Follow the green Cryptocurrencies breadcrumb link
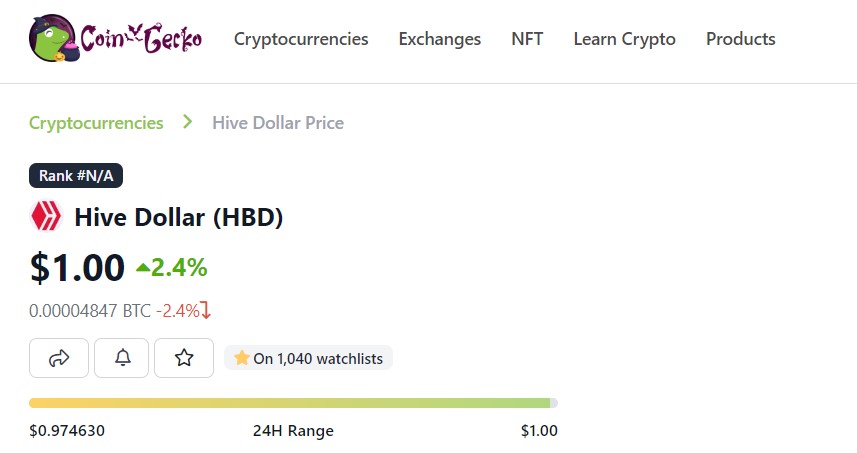857x453 pixels. pos(96,123)
